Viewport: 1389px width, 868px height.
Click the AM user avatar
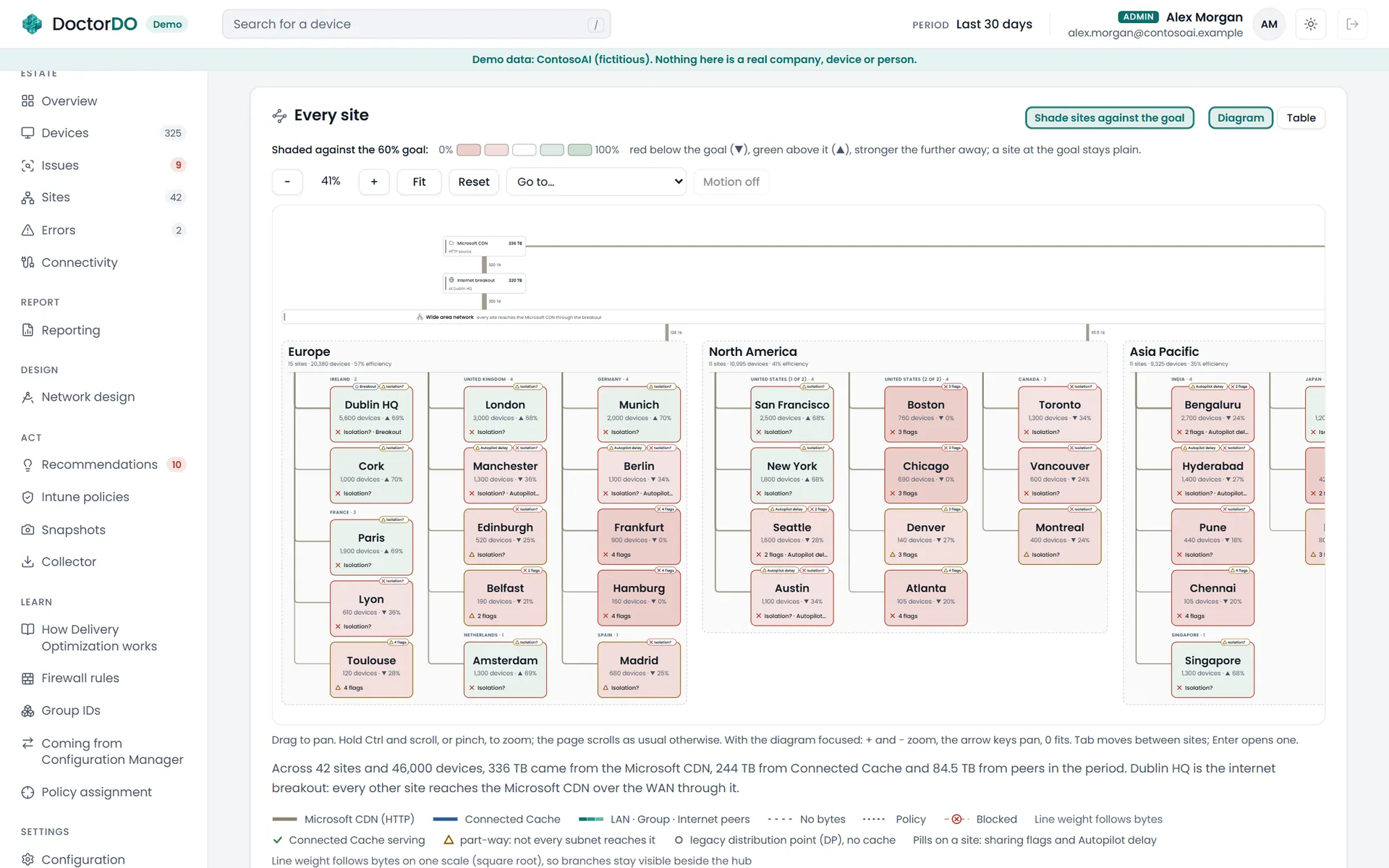[1269, 24]
